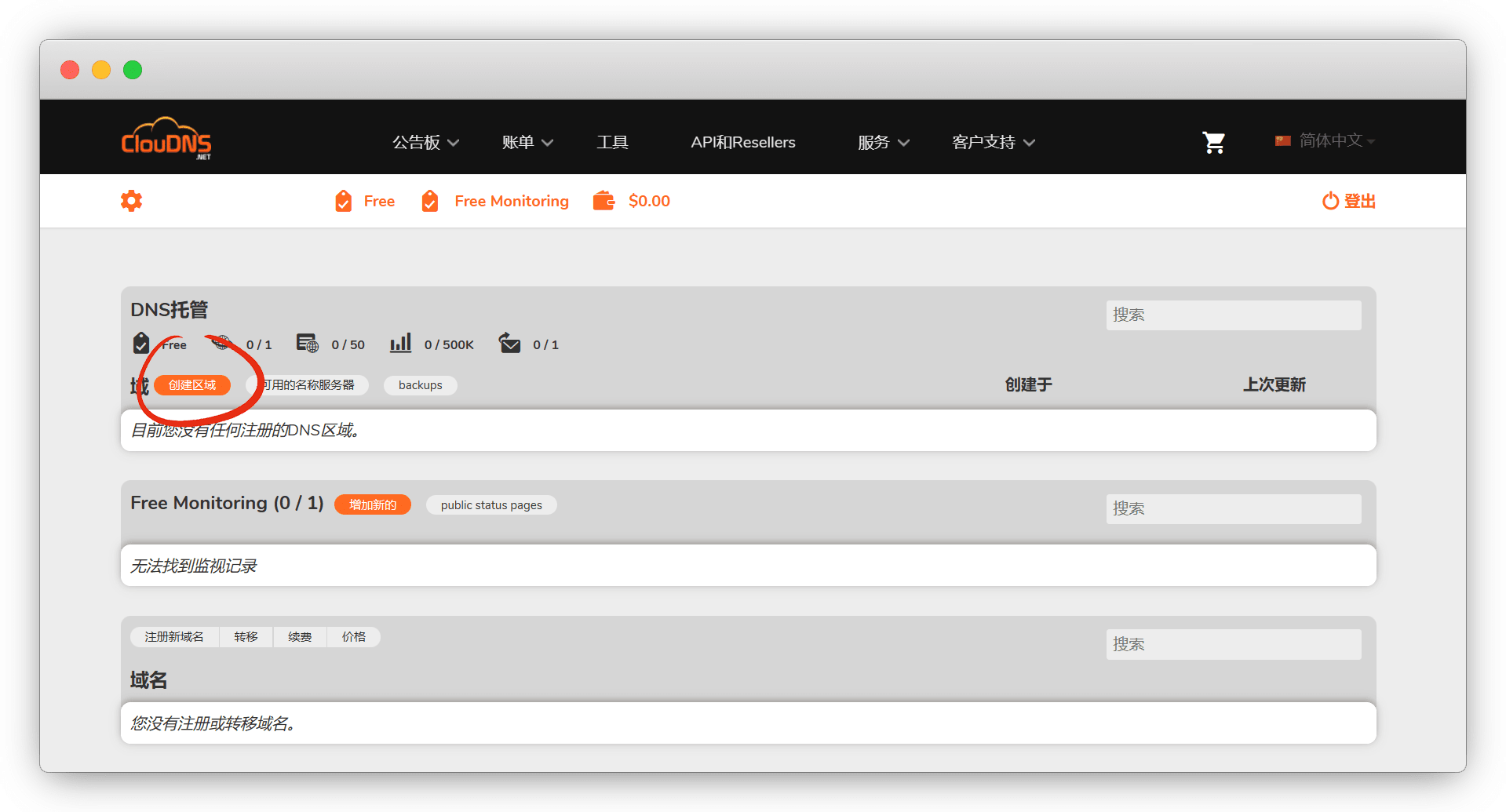The height and width of the screenshot is (812, 1506).
Task: Expand the 账单 dropdown menu
Action: 527,142
